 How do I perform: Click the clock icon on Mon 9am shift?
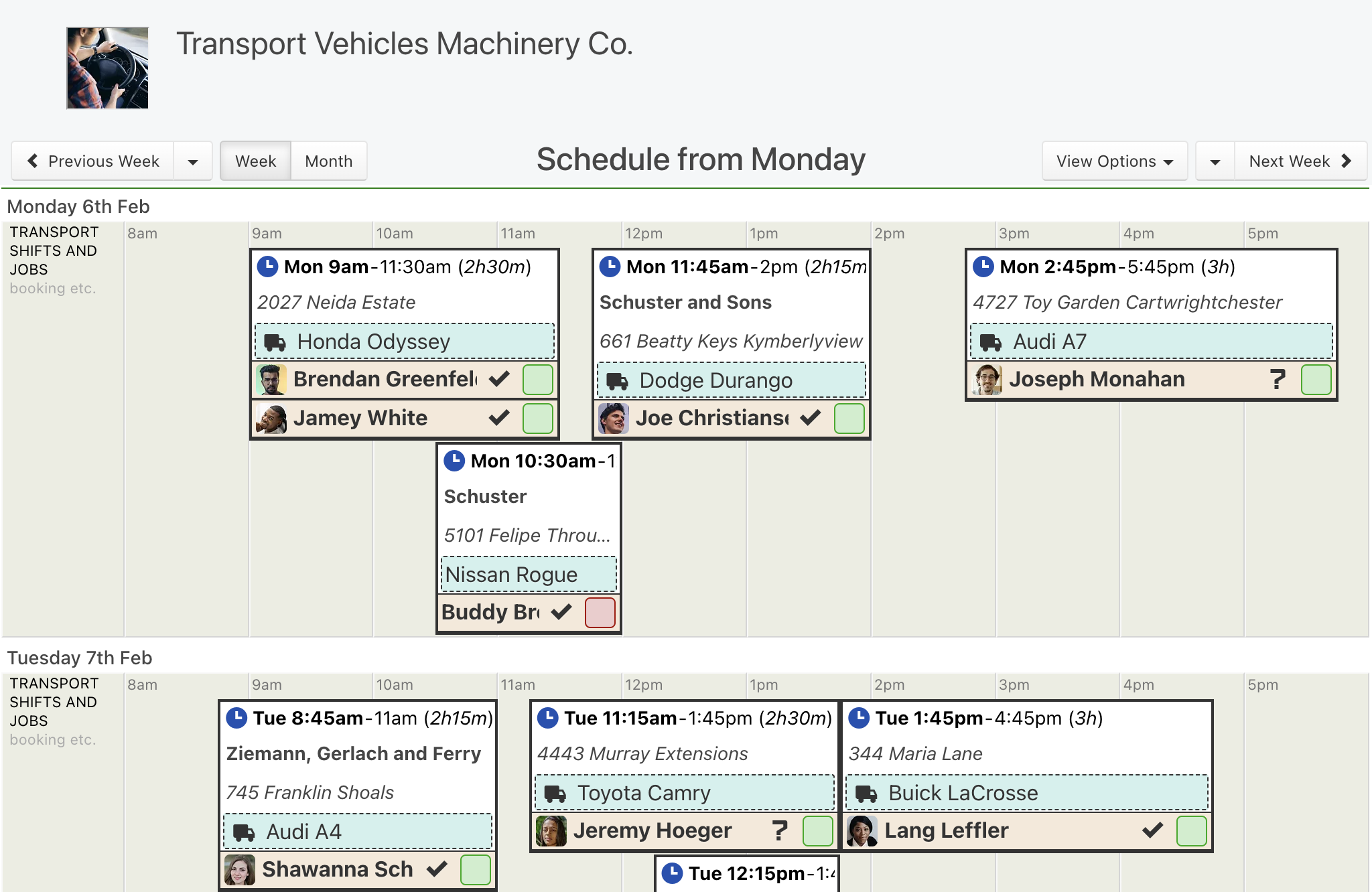coord(267,267)
